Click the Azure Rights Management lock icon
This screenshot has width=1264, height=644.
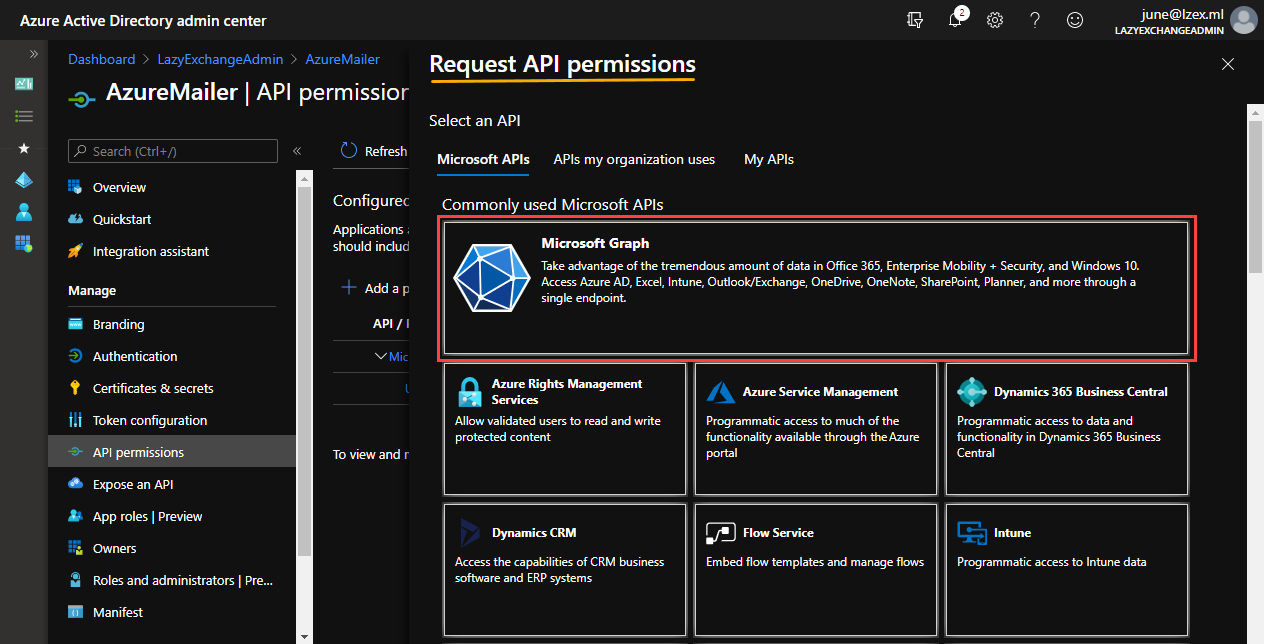tap(469, 391)
